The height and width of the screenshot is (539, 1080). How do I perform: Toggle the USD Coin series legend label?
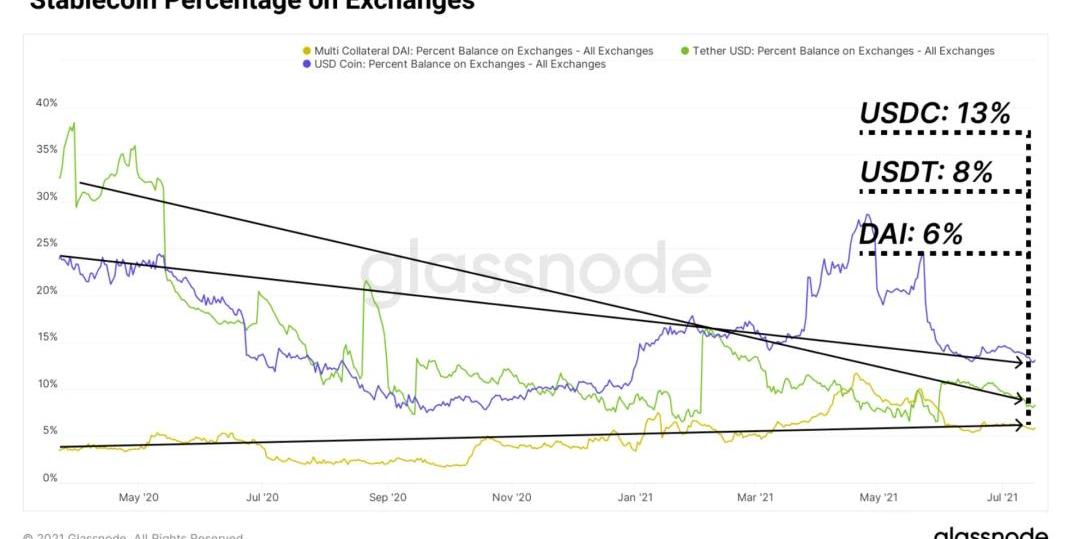click(x=459, y=64)
